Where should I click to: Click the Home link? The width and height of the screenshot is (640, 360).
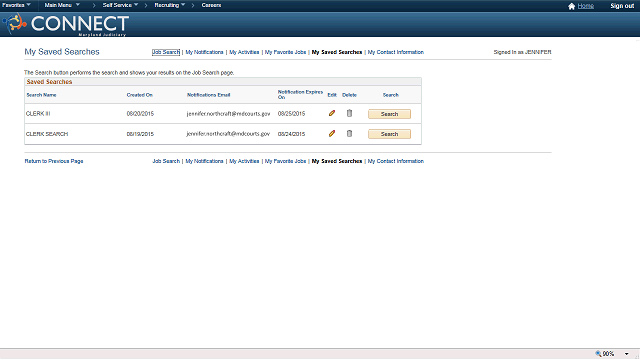click(586, 6)
